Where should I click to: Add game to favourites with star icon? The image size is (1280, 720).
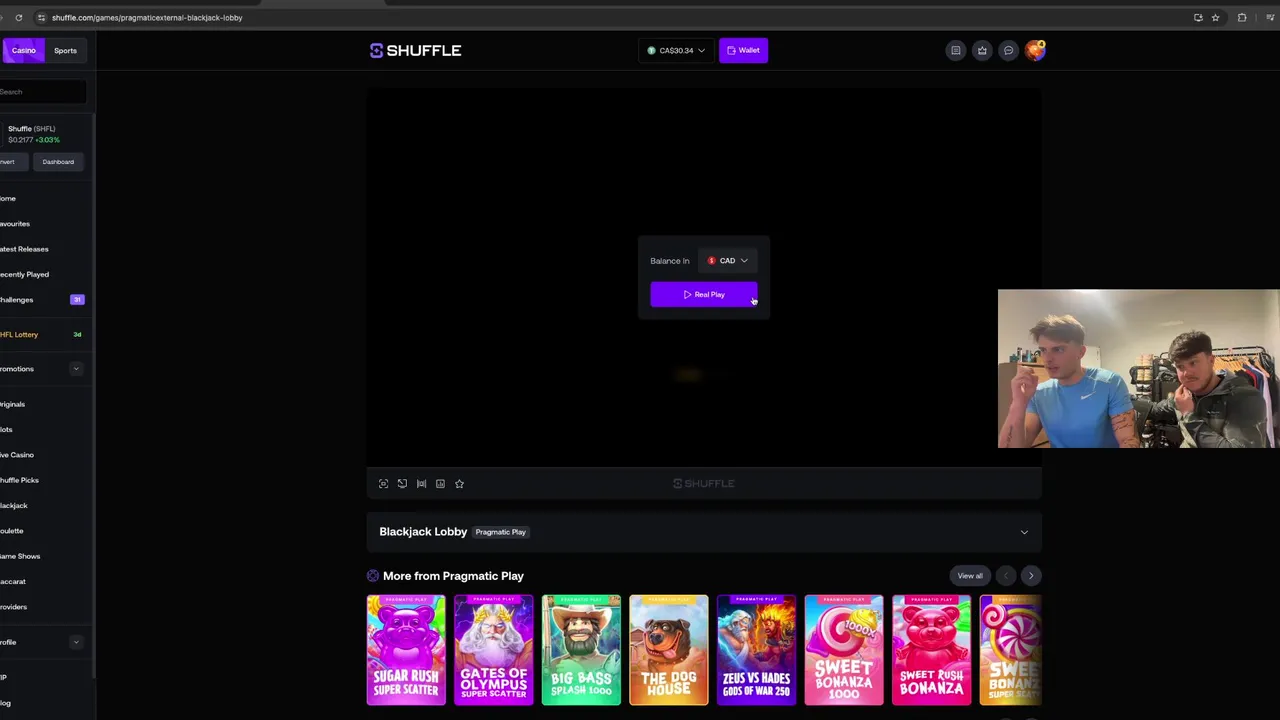(459, 484)
